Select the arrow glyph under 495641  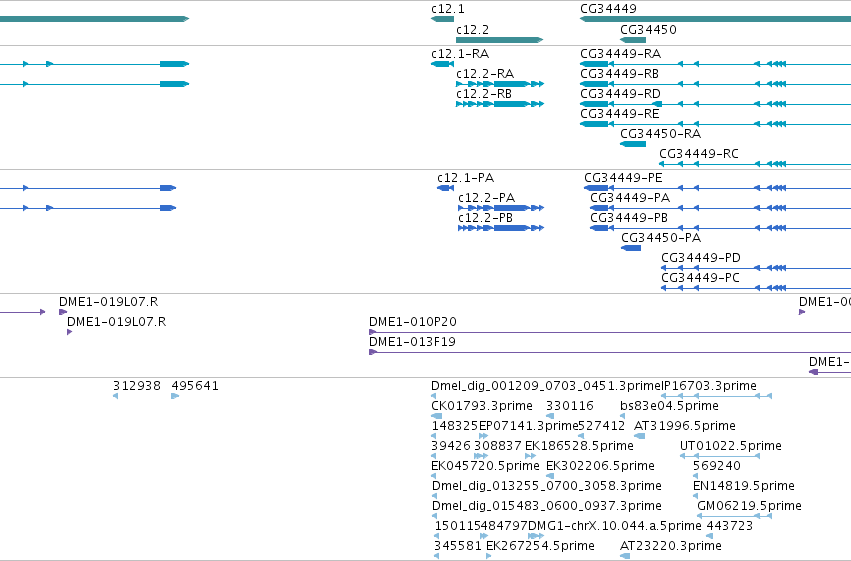pos(175,396)
